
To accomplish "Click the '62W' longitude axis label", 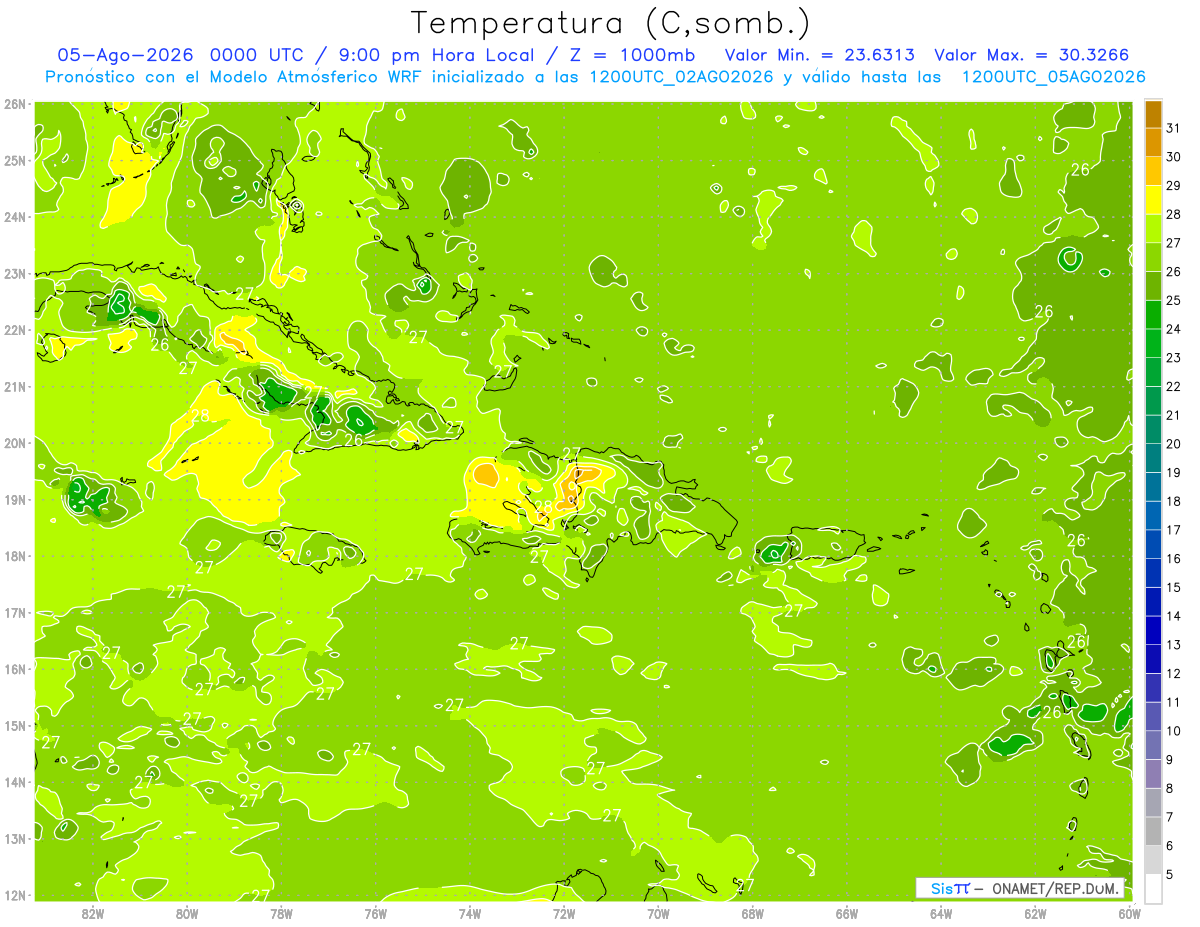I will (1035, 913).
